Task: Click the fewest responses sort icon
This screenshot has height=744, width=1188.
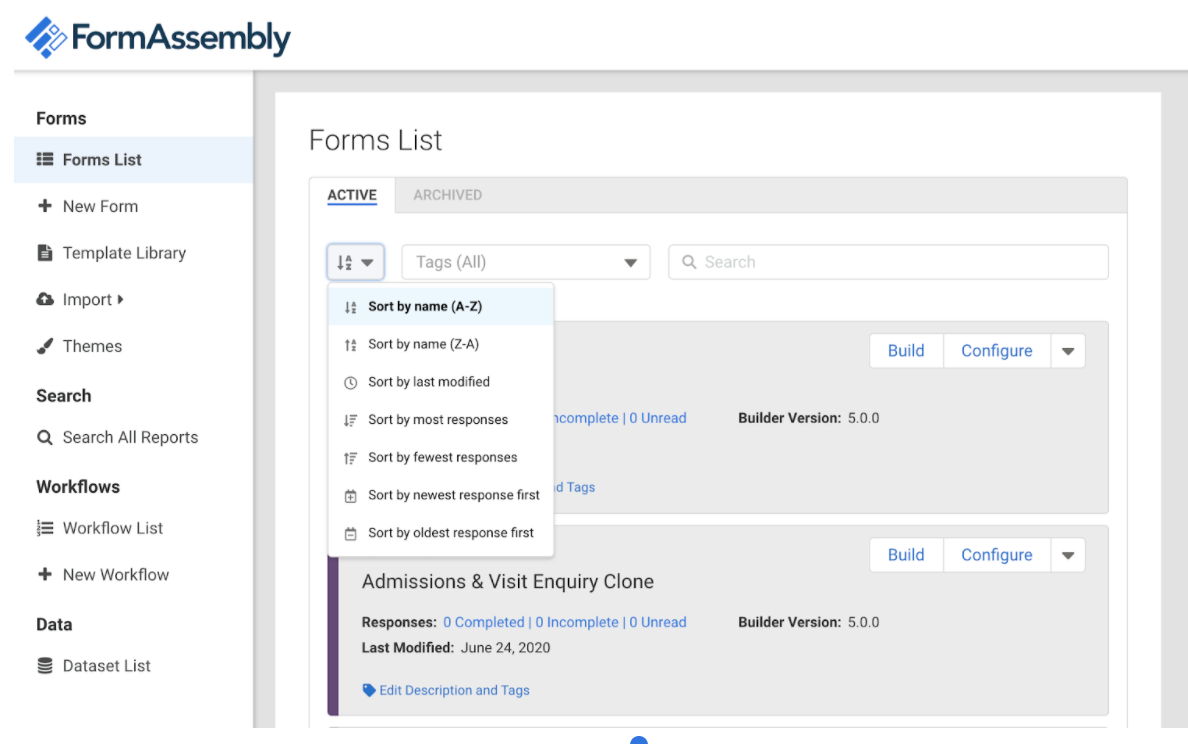Action: [350, 458]
